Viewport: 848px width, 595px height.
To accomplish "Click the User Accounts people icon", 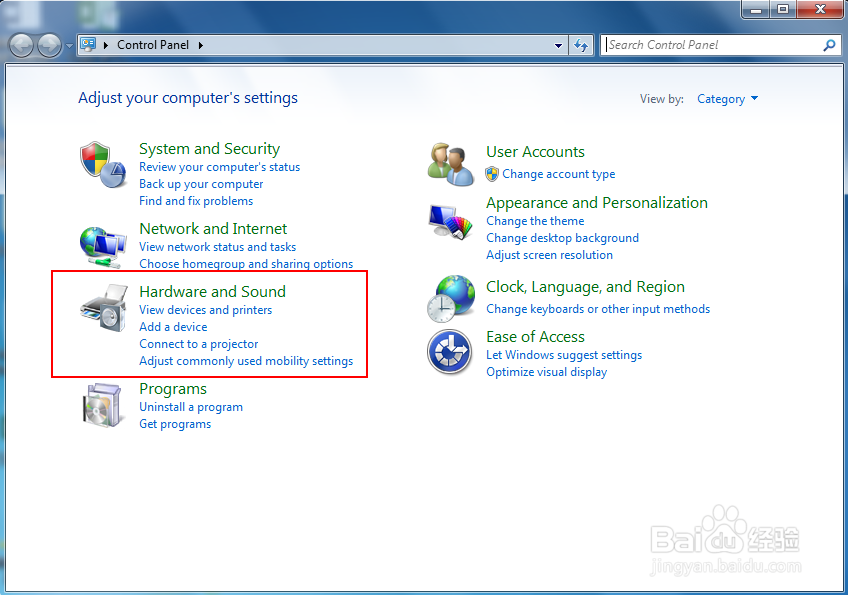I will coord(451,164).
